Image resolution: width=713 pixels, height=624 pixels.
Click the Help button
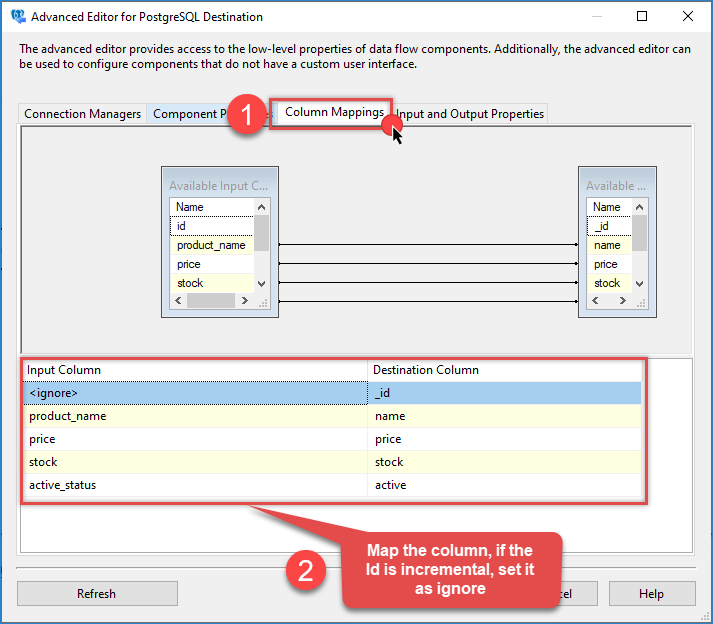[651, 593]
